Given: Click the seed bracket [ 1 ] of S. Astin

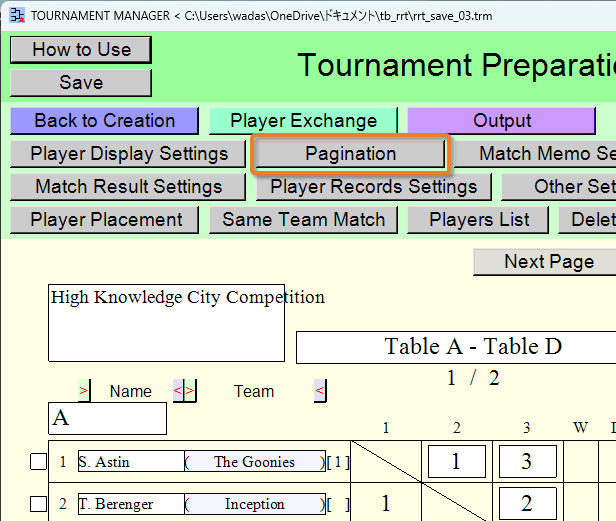Looking at the screenshot, I should tap(337, 462).
